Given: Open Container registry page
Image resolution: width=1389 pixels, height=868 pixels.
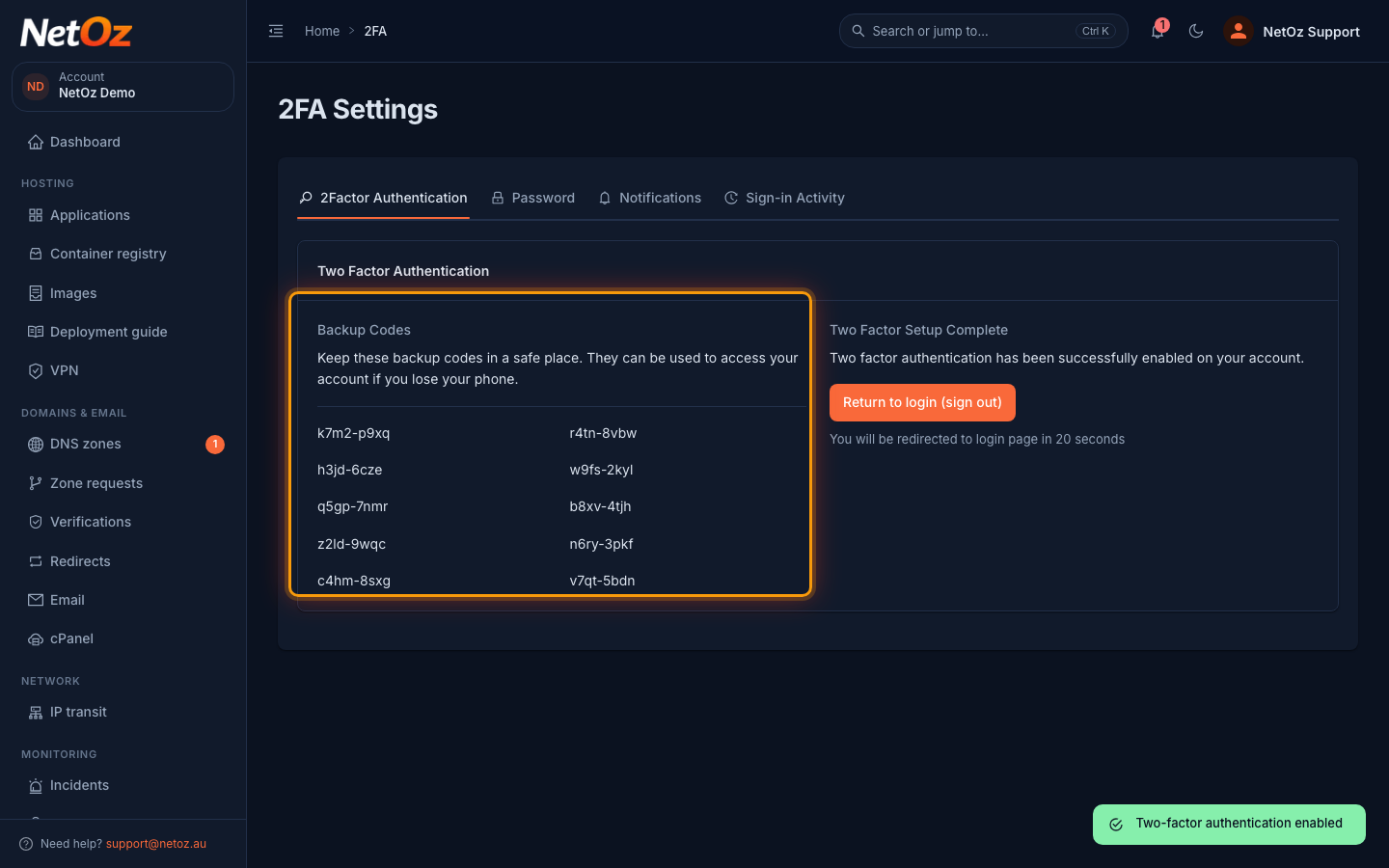Looking at the screenshot, I should coord(123,254).
